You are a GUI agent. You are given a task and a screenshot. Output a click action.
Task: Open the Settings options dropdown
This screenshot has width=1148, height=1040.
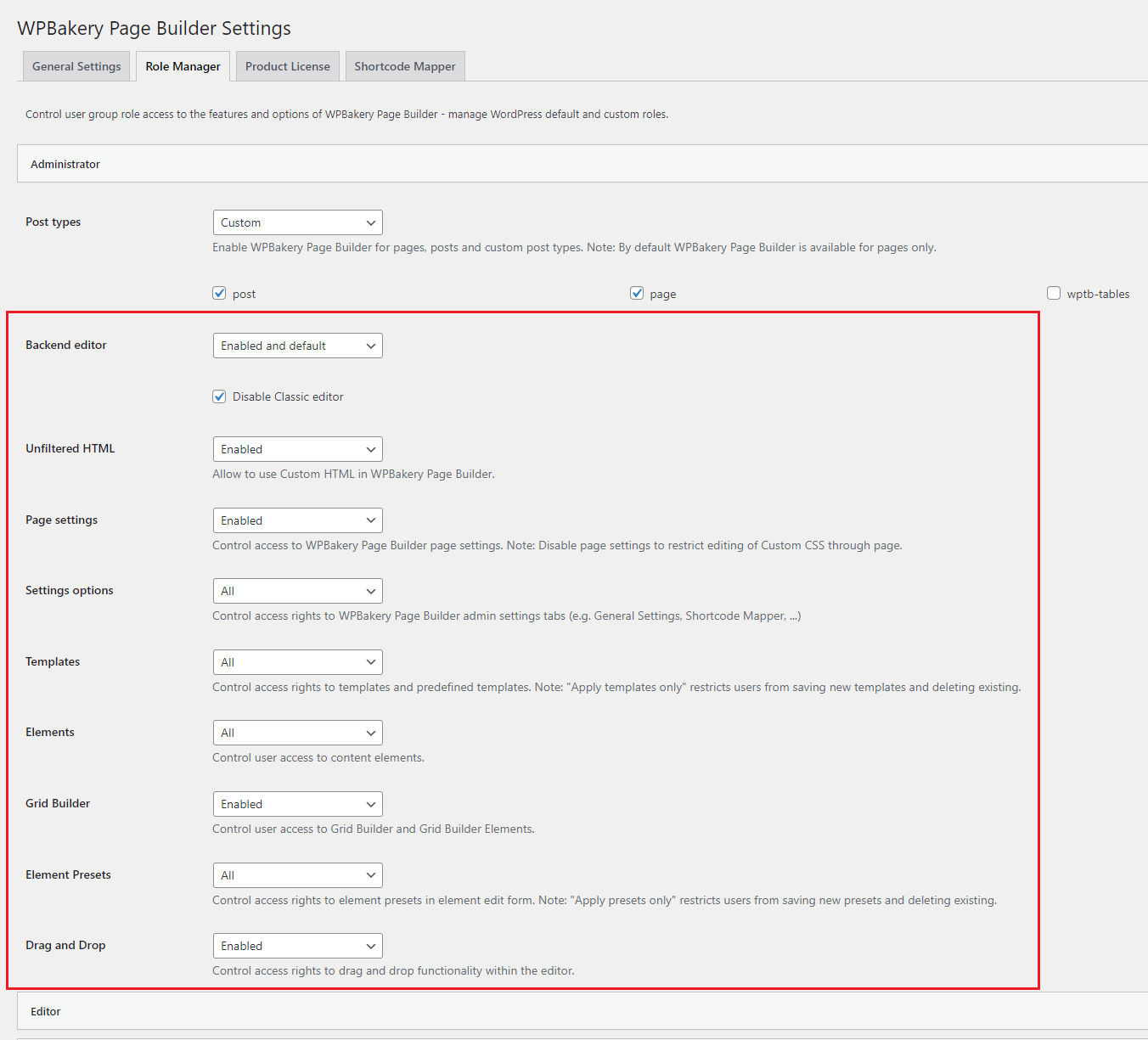tap(297, 591)
